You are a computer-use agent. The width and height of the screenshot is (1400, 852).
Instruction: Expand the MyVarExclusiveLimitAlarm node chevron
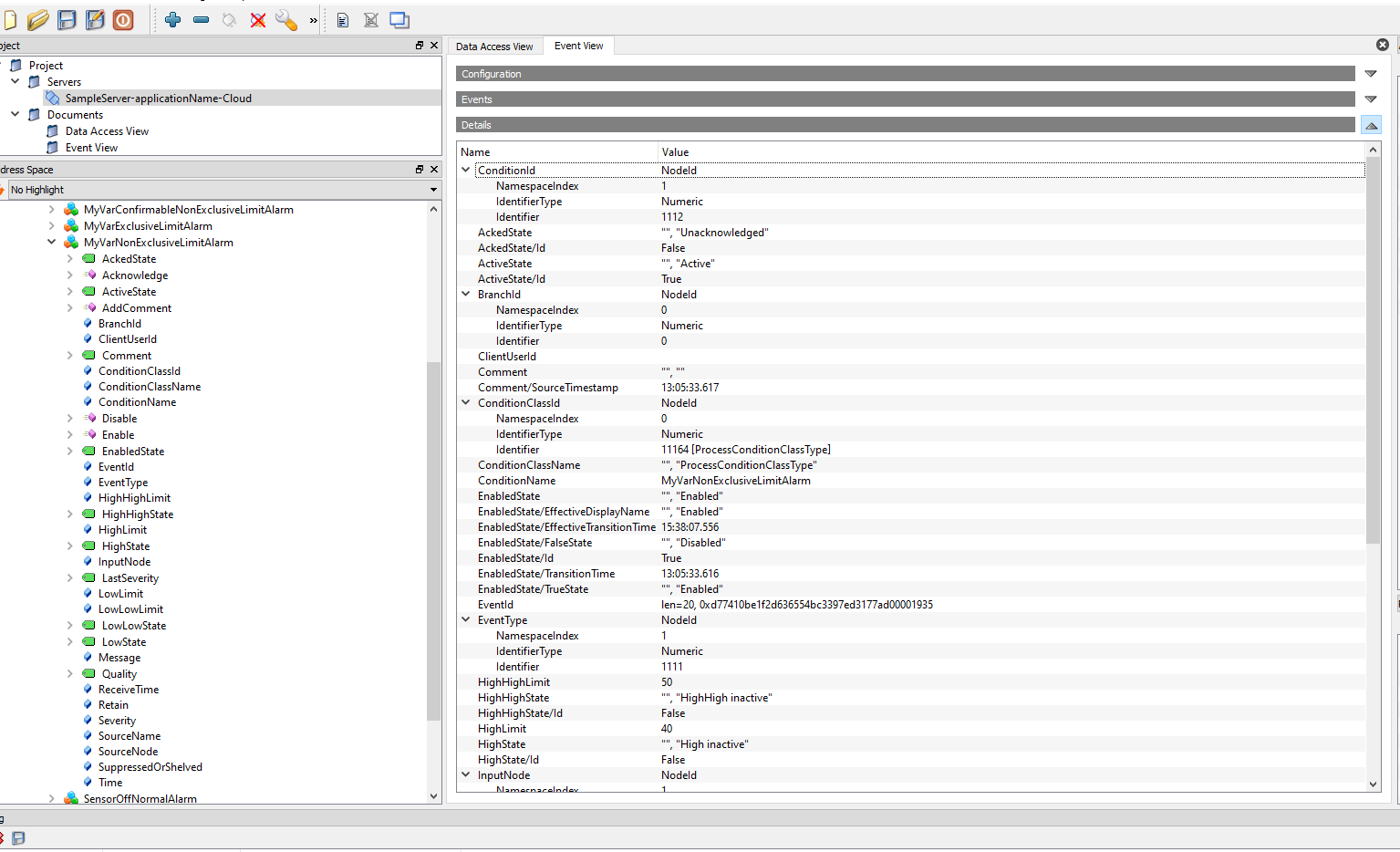pos(52,226)
